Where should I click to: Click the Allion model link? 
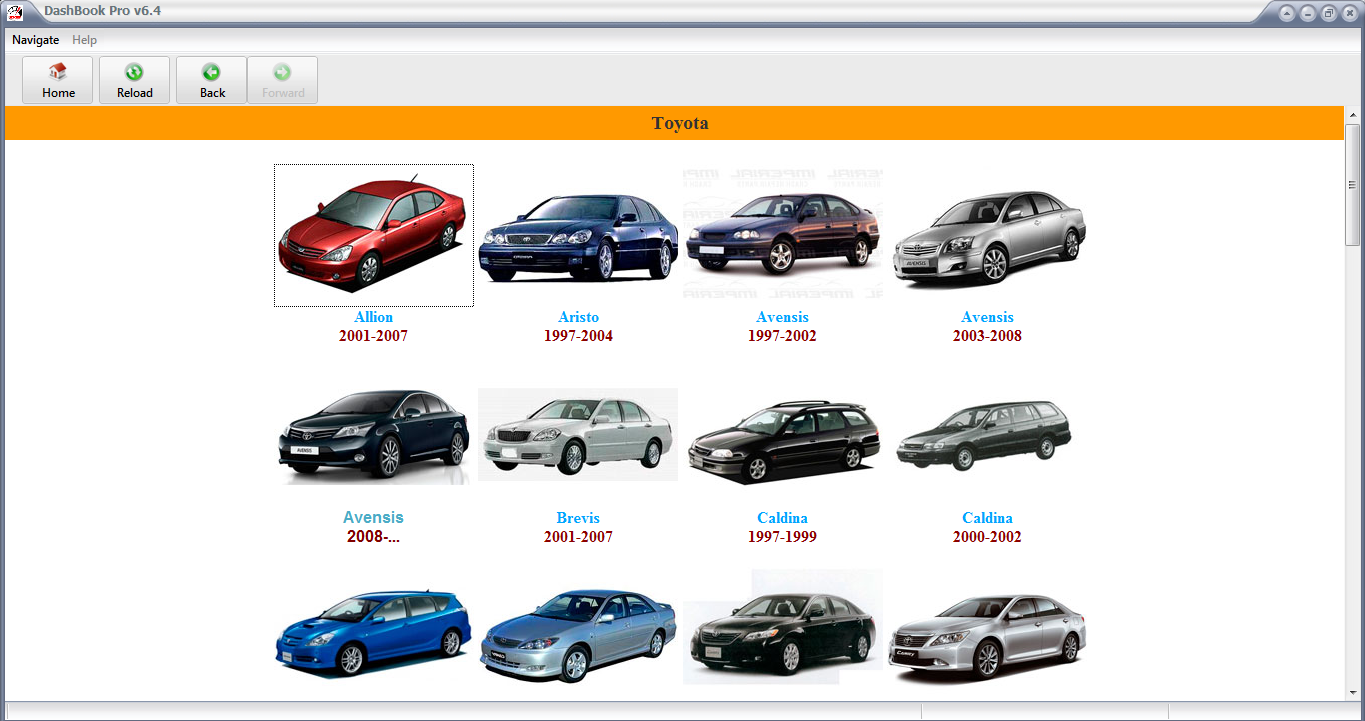click(374, 317)
